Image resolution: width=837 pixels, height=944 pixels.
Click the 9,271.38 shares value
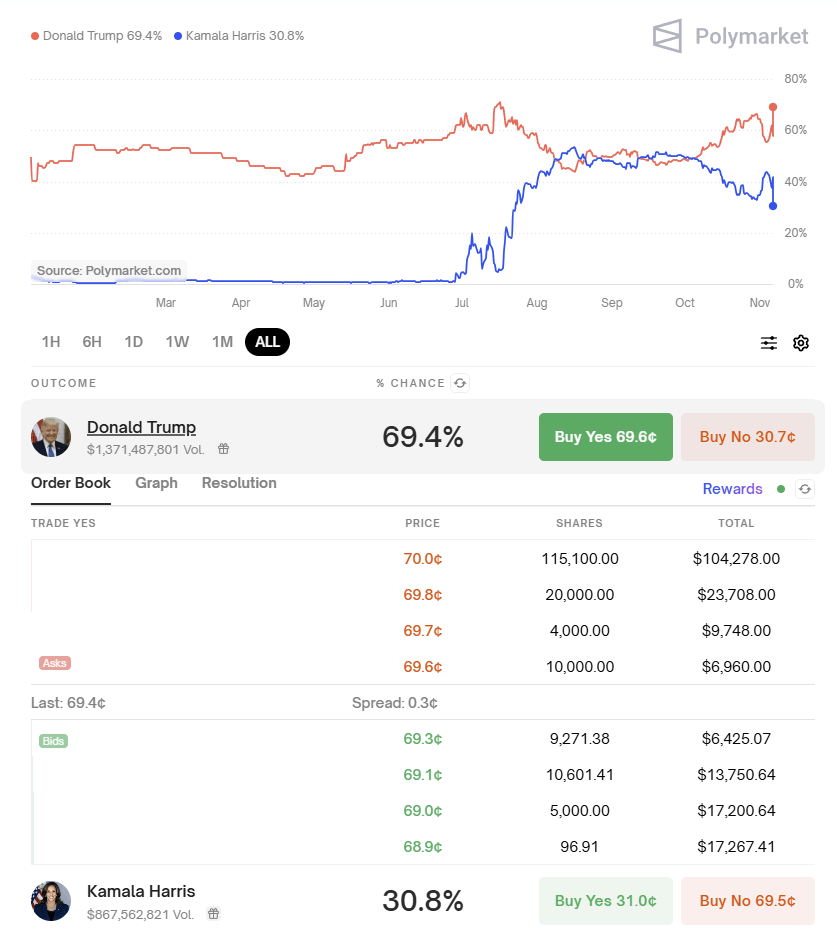[x=580, y=739]
